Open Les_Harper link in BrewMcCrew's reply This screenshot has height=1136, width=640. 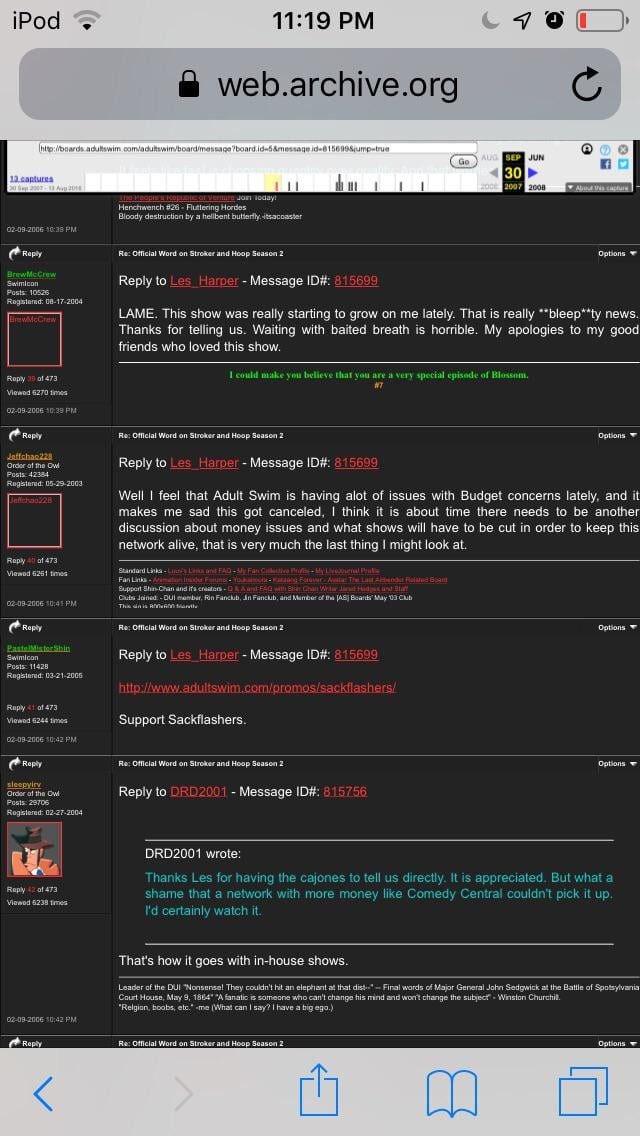coord(204,281)
